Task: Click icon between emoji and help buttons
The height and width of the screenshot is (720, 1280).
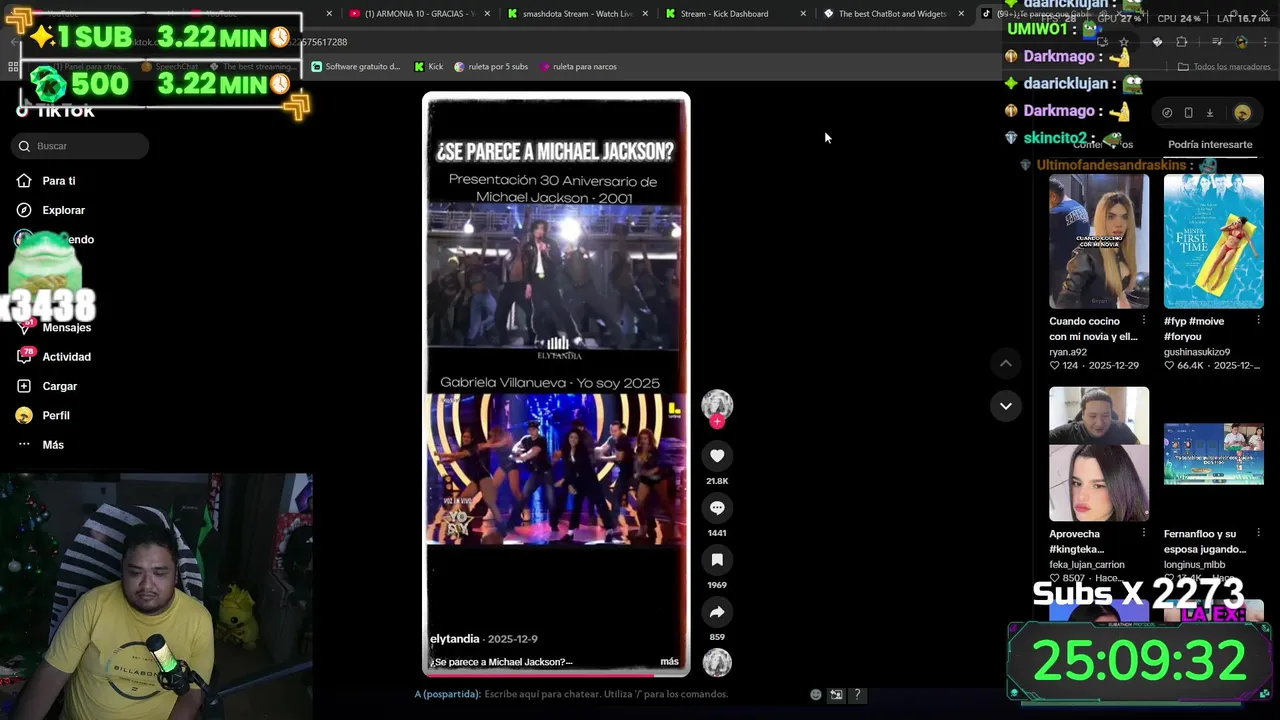Action: tap(837, 694)
